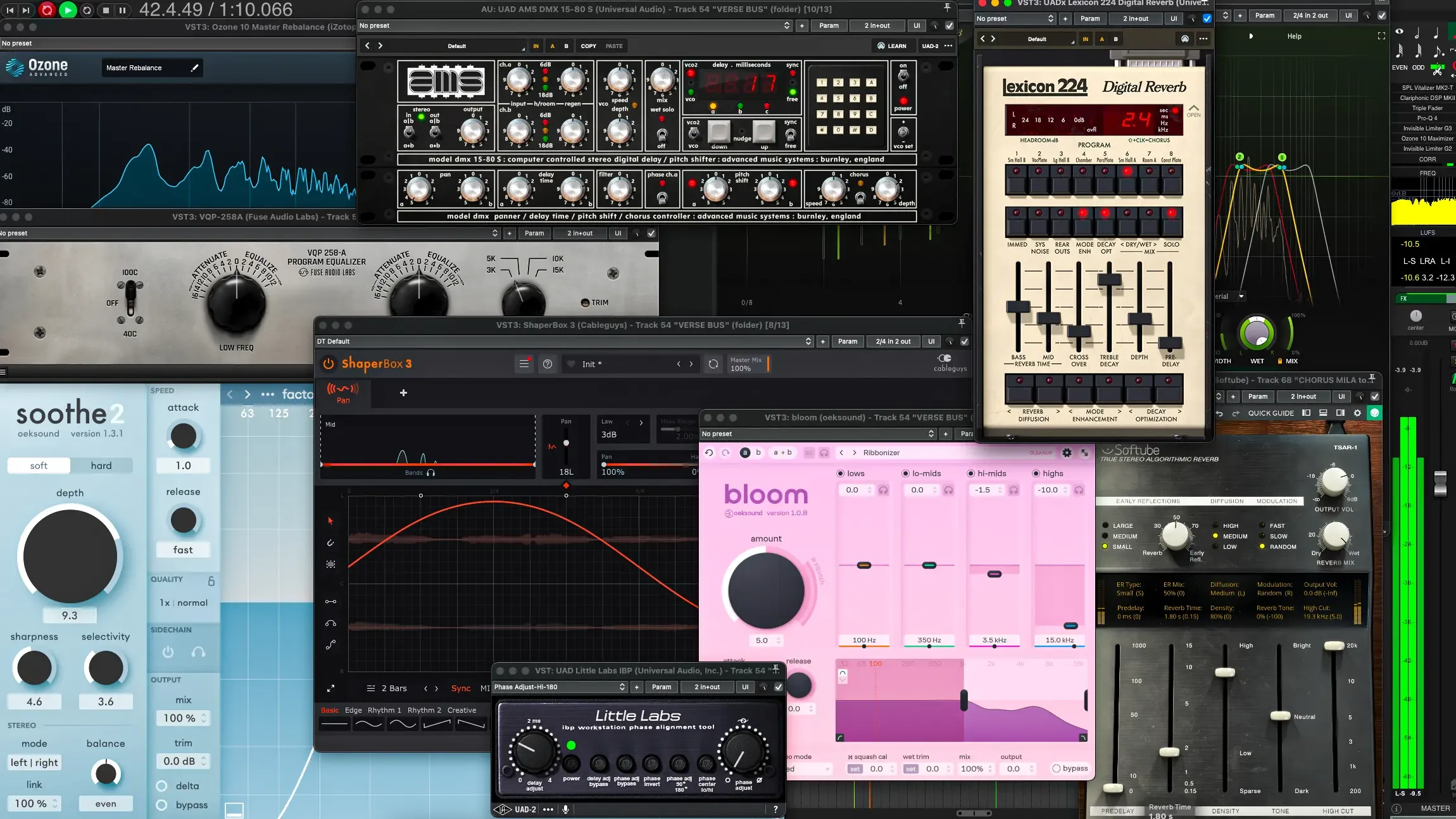
Task: Click the COPY button in AMS DMX
Action: pyautogui.click(x=588, y=46)
